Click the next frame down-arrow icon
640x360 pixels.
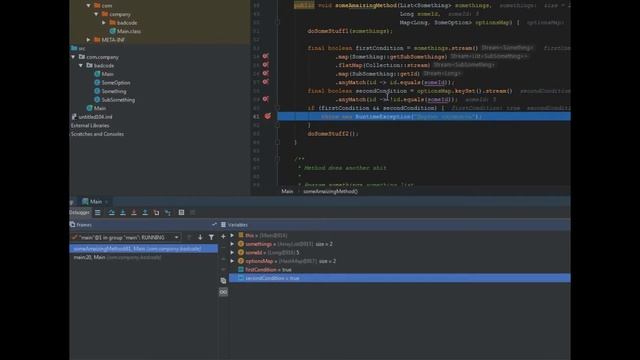coord(200,237)
